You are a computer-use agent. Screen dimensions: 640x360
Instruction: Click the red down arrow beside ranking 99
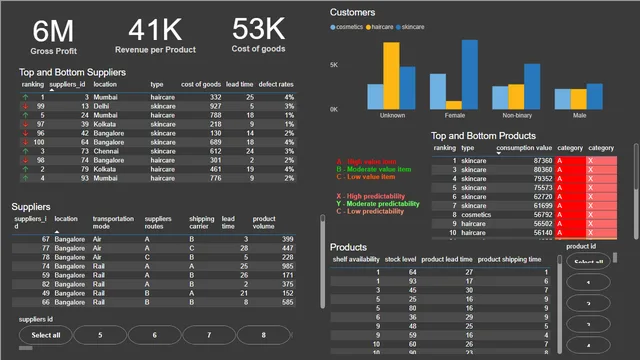pos(26,106)
